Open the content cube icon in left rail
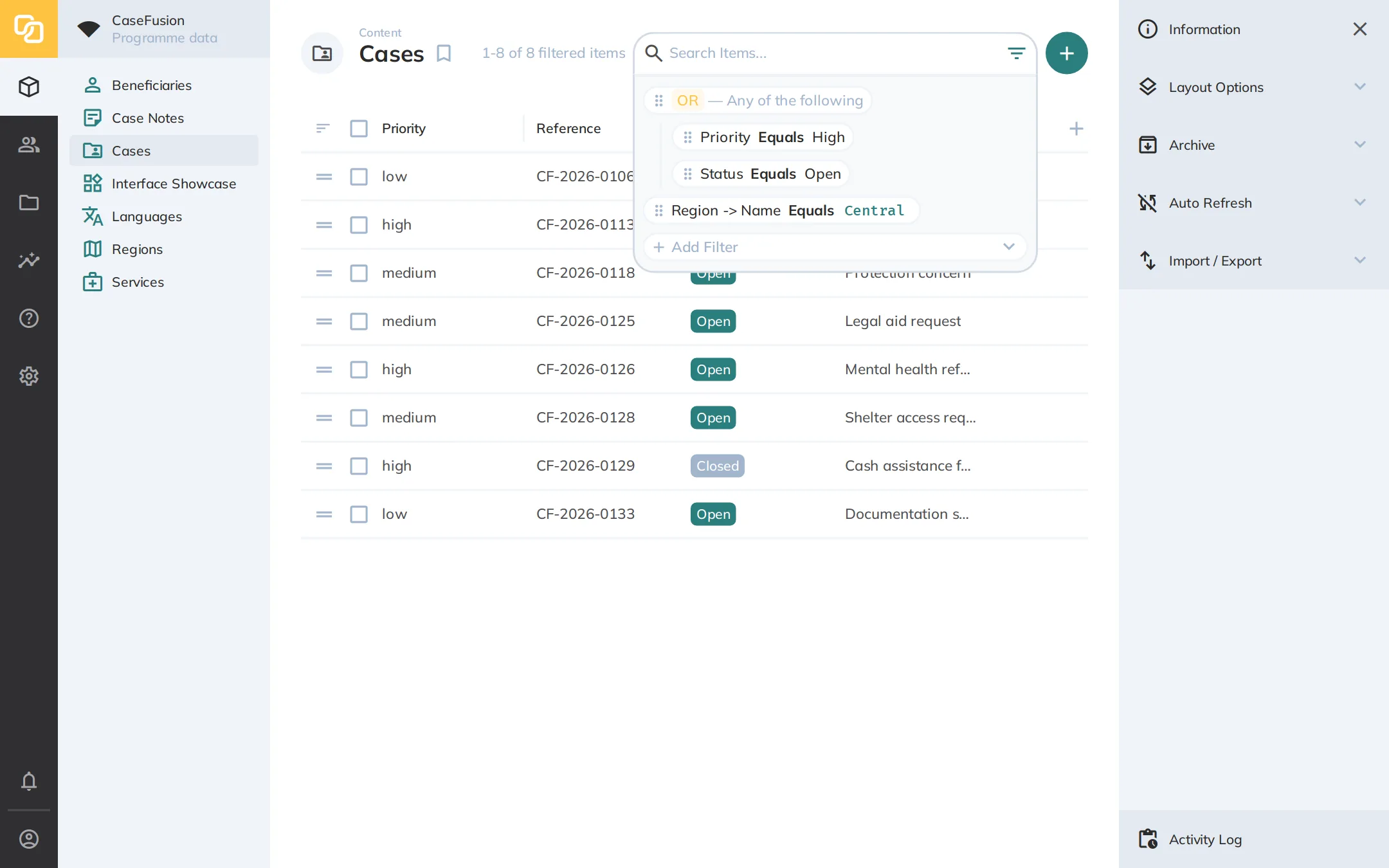The width and height of the screenshot is (1389, 868). tap(29, 87)
